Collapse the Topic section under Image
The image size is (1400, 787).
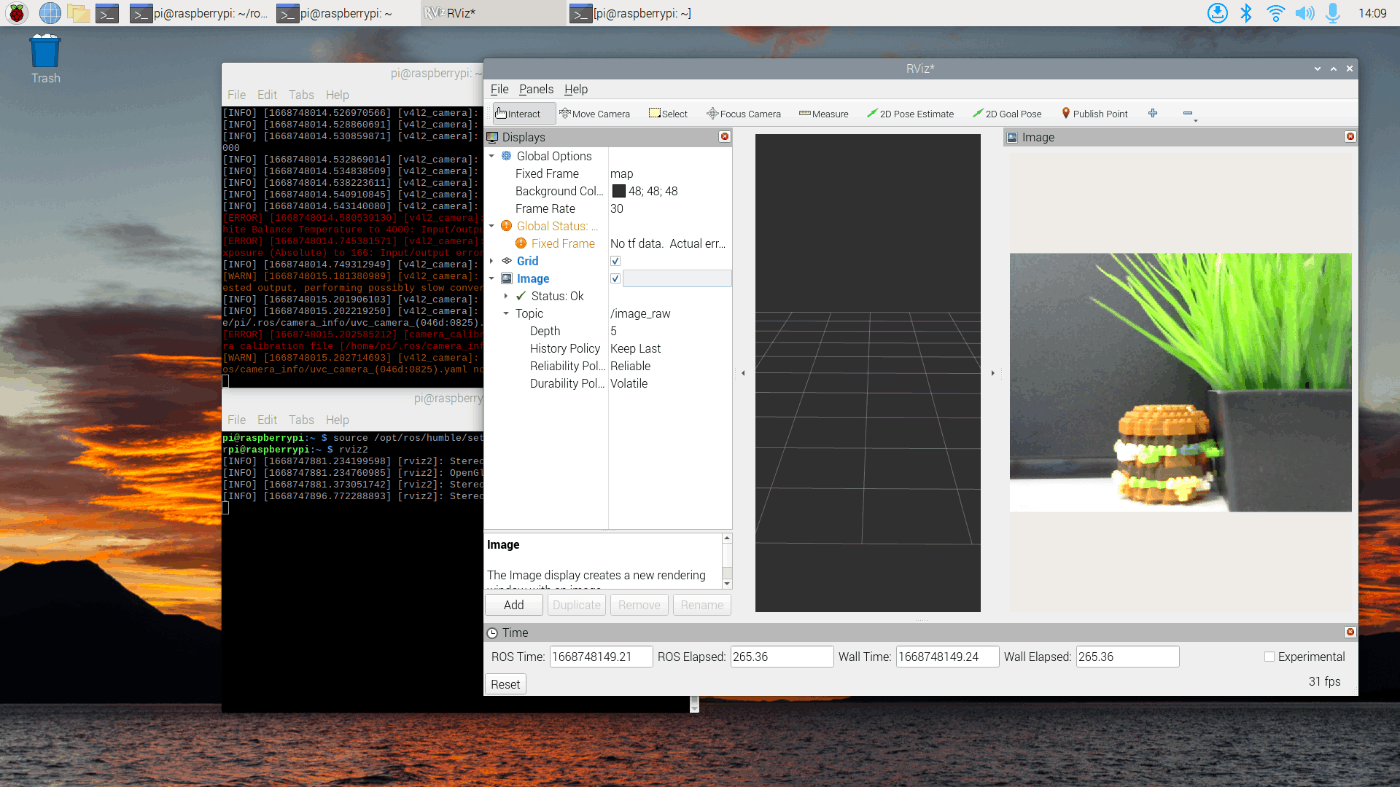point(505,313)
